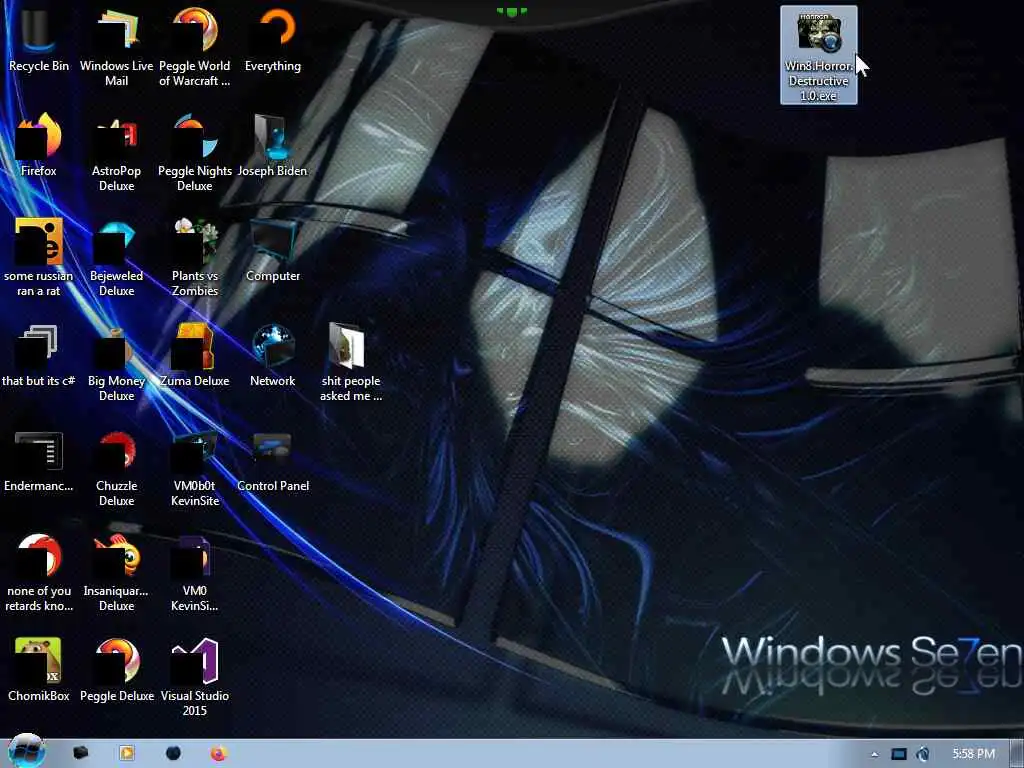The width and height of the screenshot is (1024, 768).
Task: Open 'shit people asked me' folder
Action: [351, 362]
